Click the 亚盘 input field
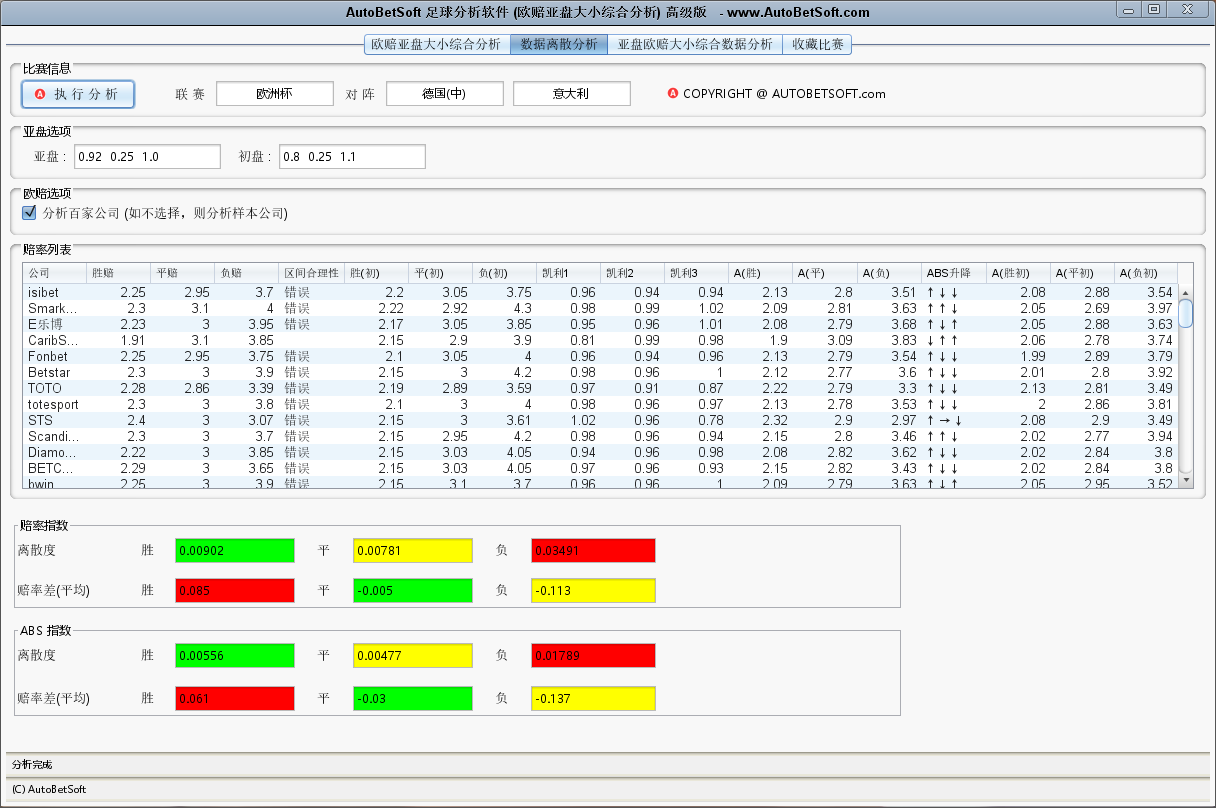 (147, 157)
